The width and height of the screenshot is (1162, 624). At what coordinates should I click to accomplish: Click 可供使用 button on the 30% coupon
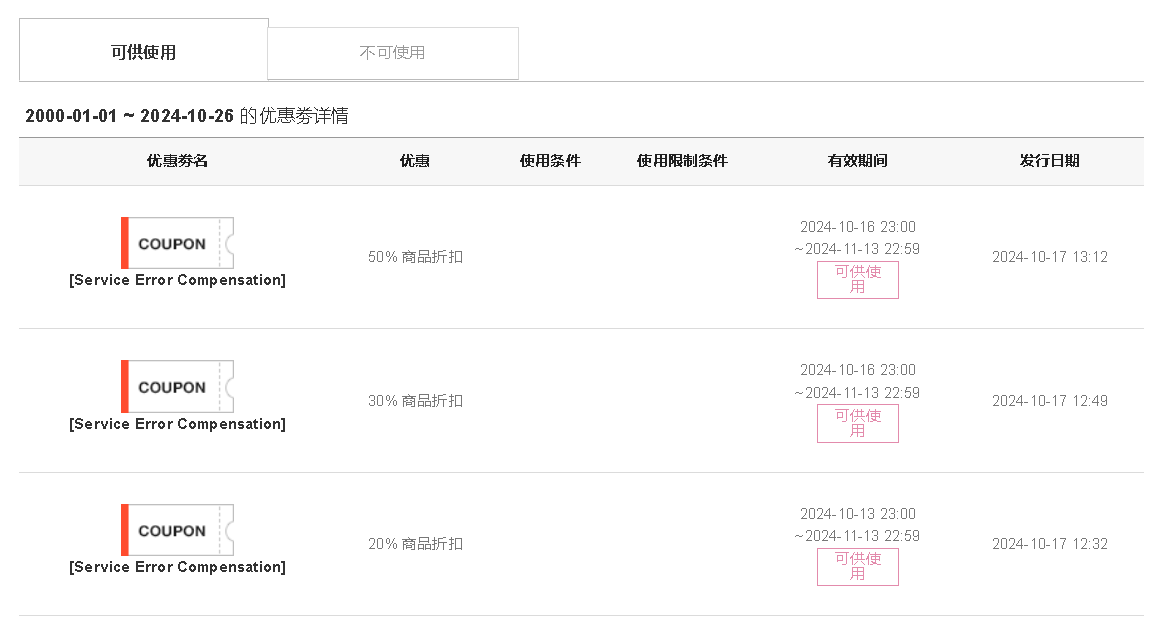pos(857,423)
